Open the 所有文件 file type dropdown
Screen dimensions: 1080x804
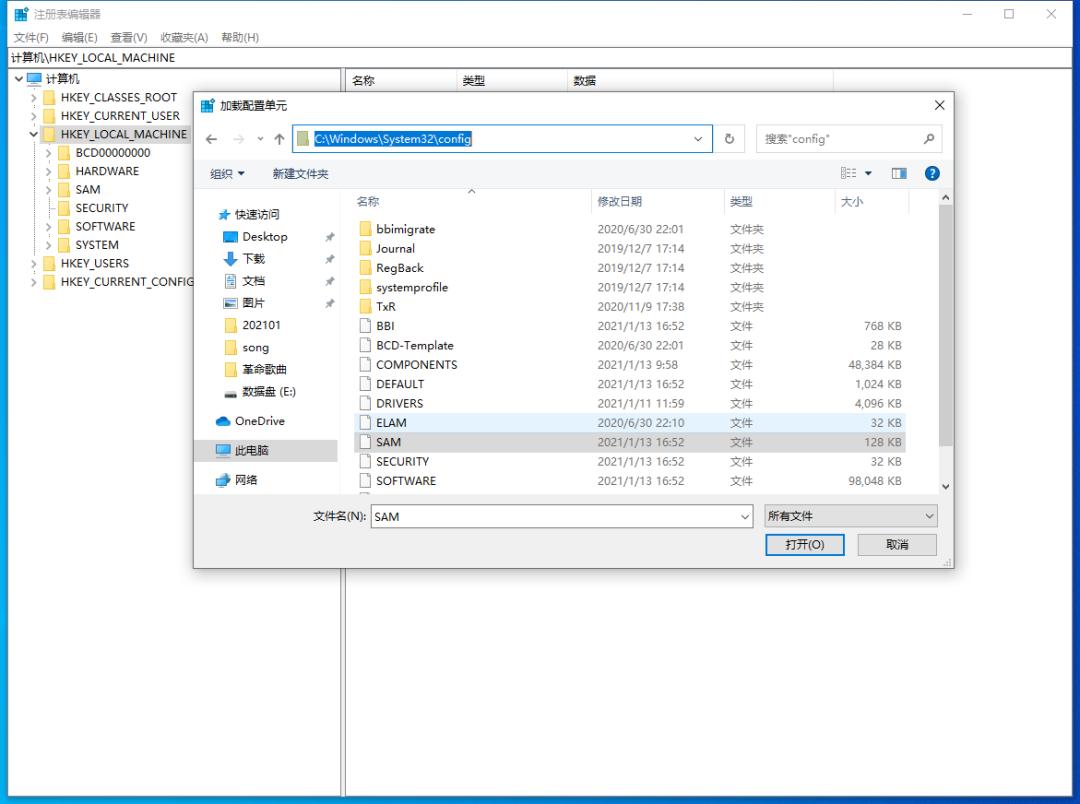click(850, 517)
